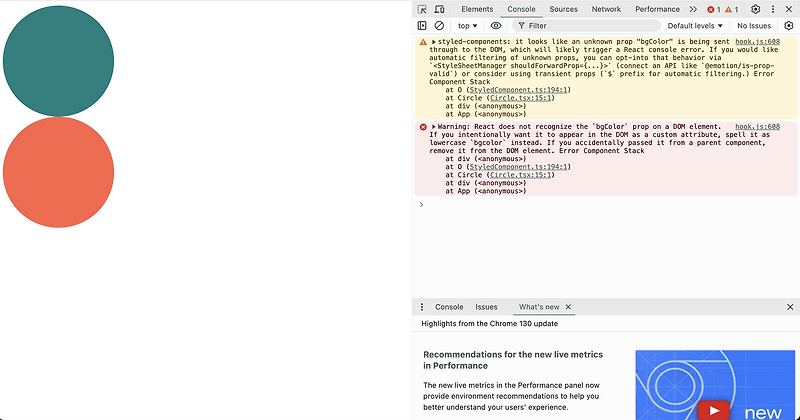This screenshot has width=800, height=420.
Task: Play the What's new video
Action: click(714, 411)
